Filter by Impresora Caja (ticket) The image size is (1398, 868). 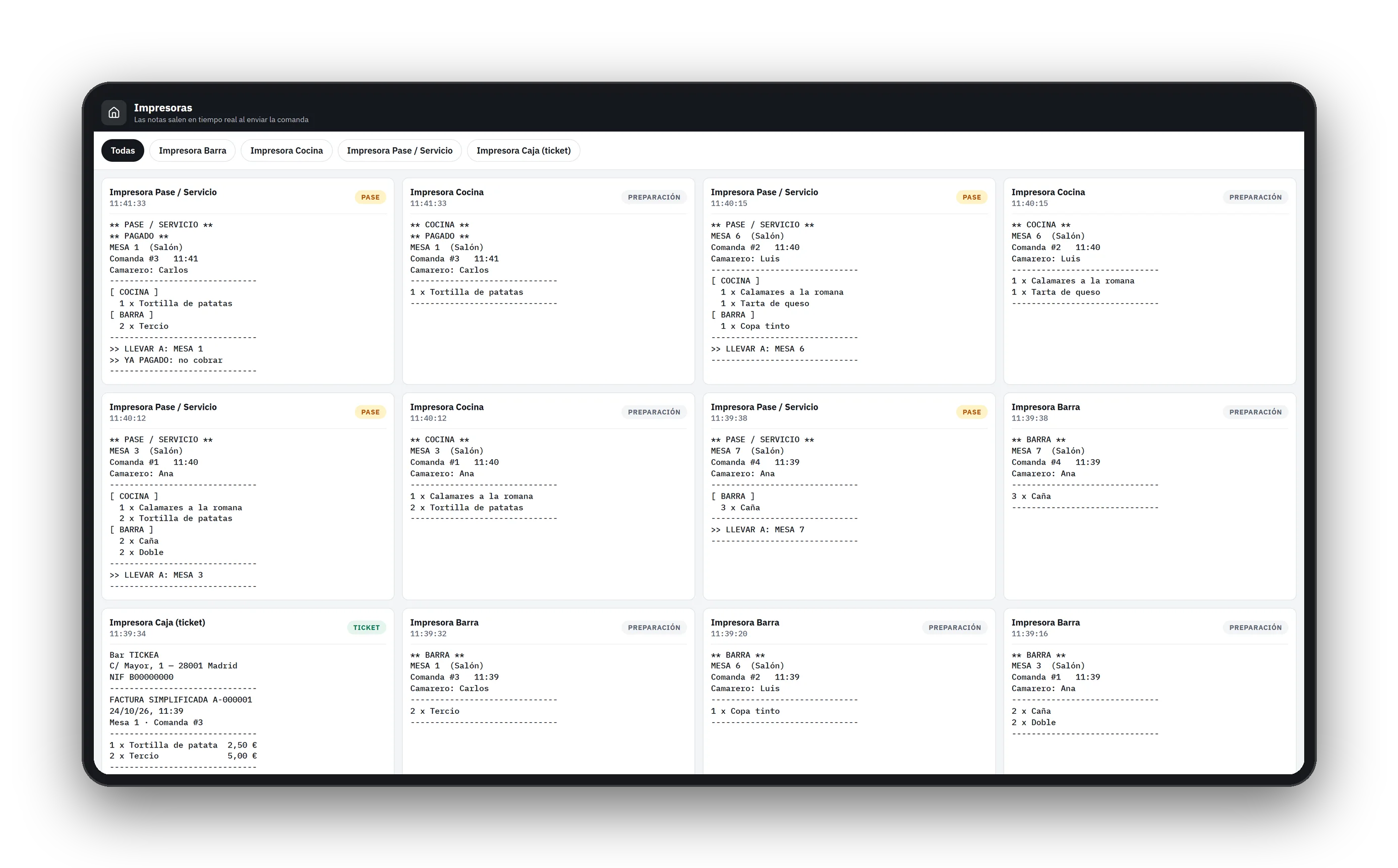[x=523, y=150]
